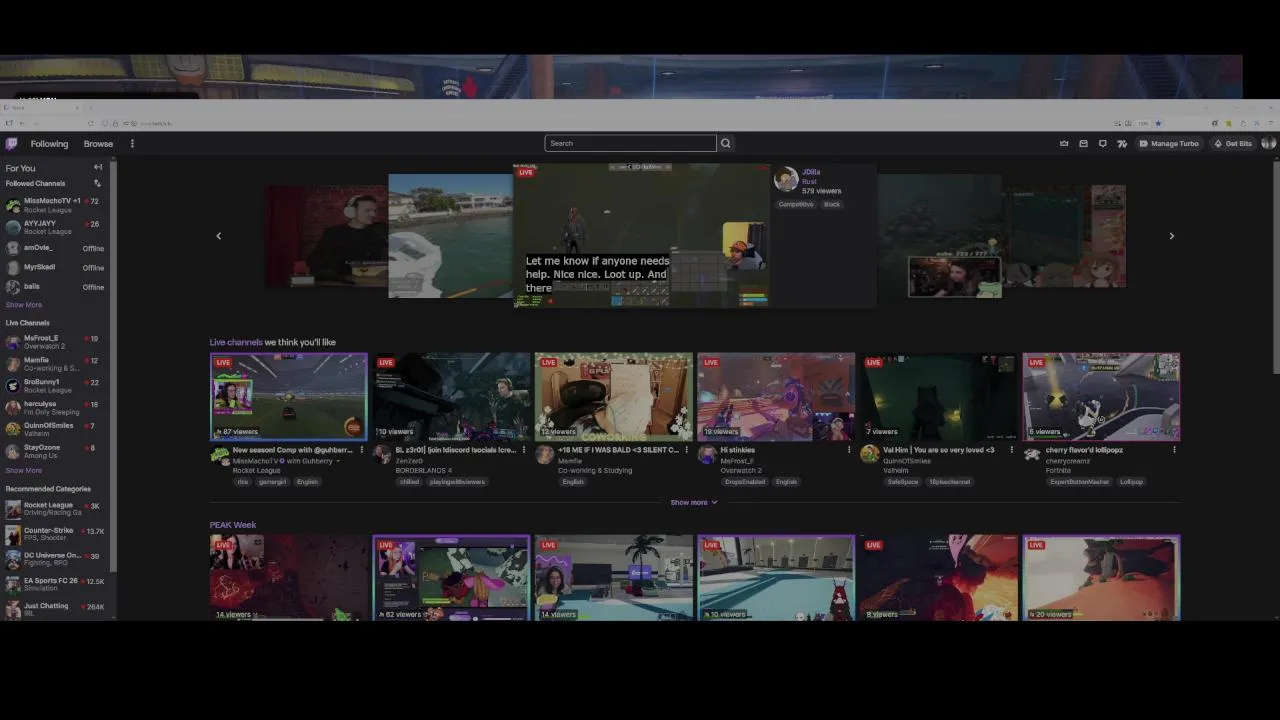
Task: Open BroBunny1 in Live Channels sidebar
Action: pos(56,385)
